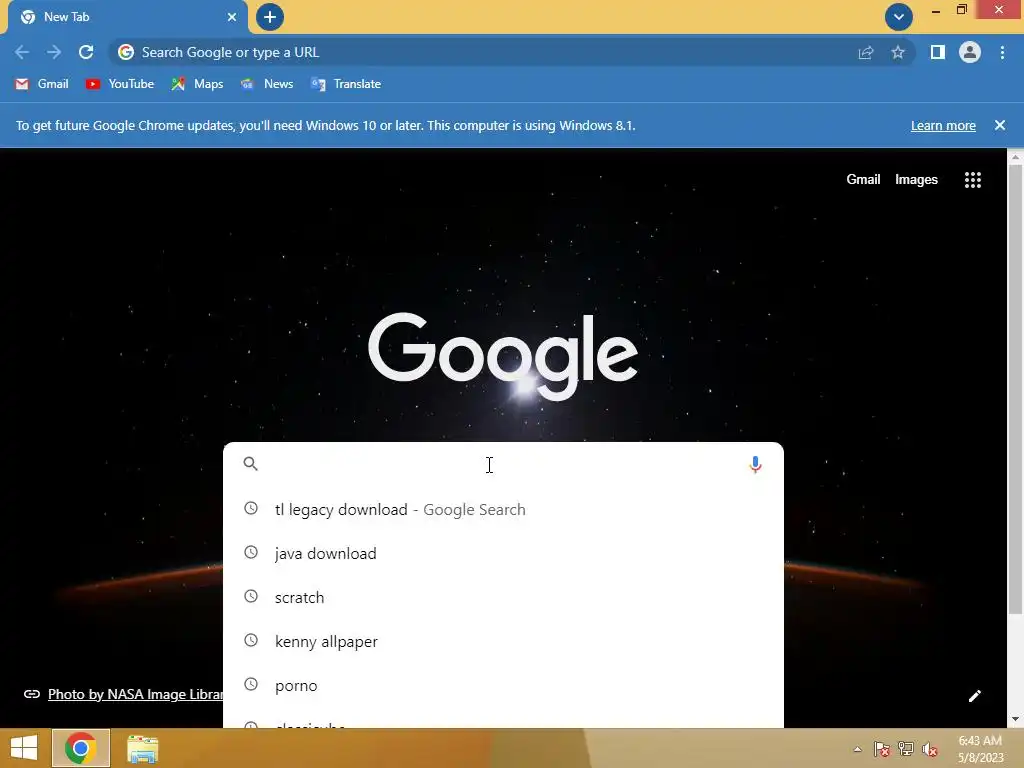This screenshot has width=1024, height=768.
Task: Select 'kenny allpaper' suggestion
Action: point(503,641)
